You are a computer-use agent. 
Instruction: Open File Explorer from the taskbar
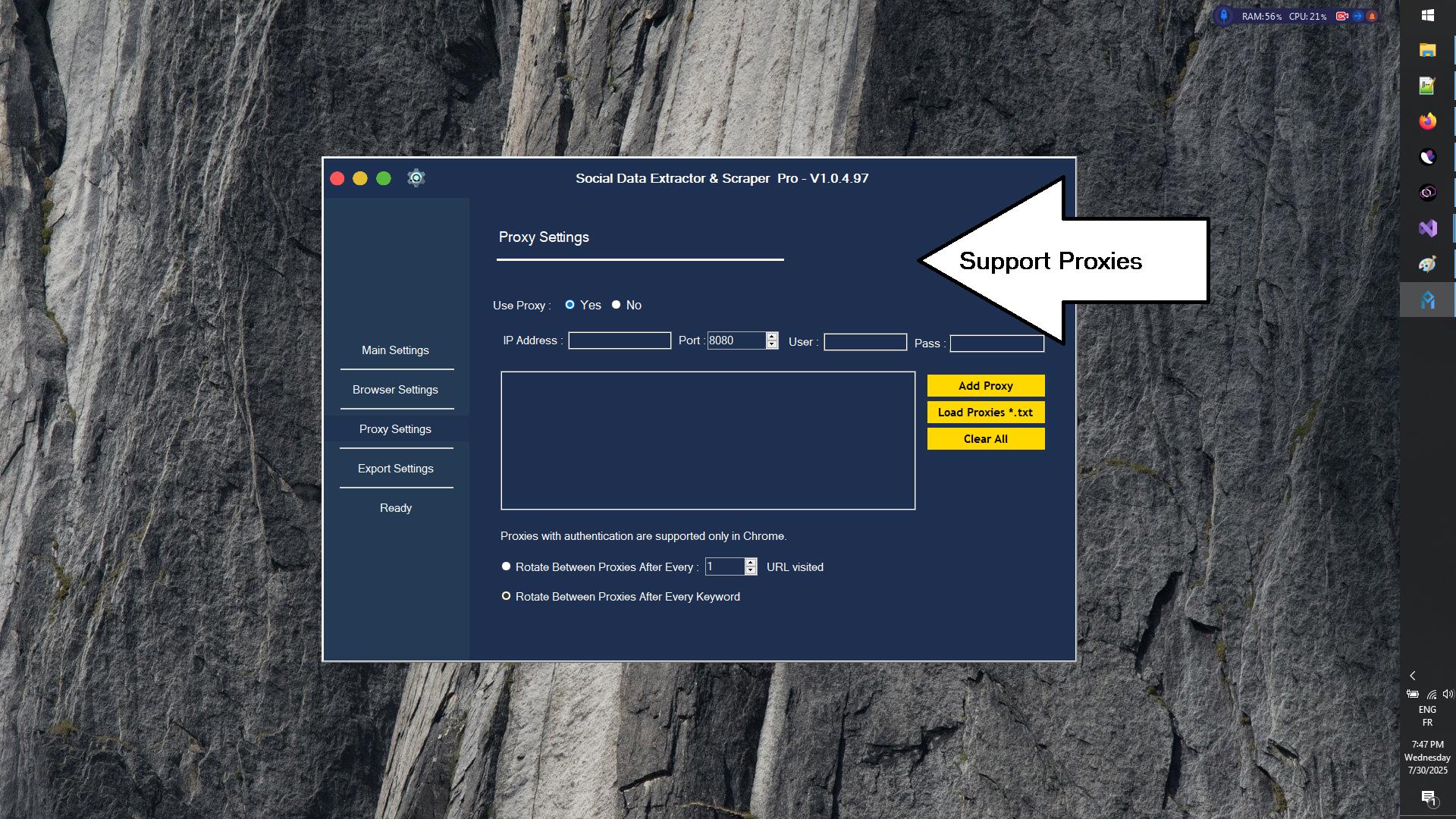click(1427, 50)
